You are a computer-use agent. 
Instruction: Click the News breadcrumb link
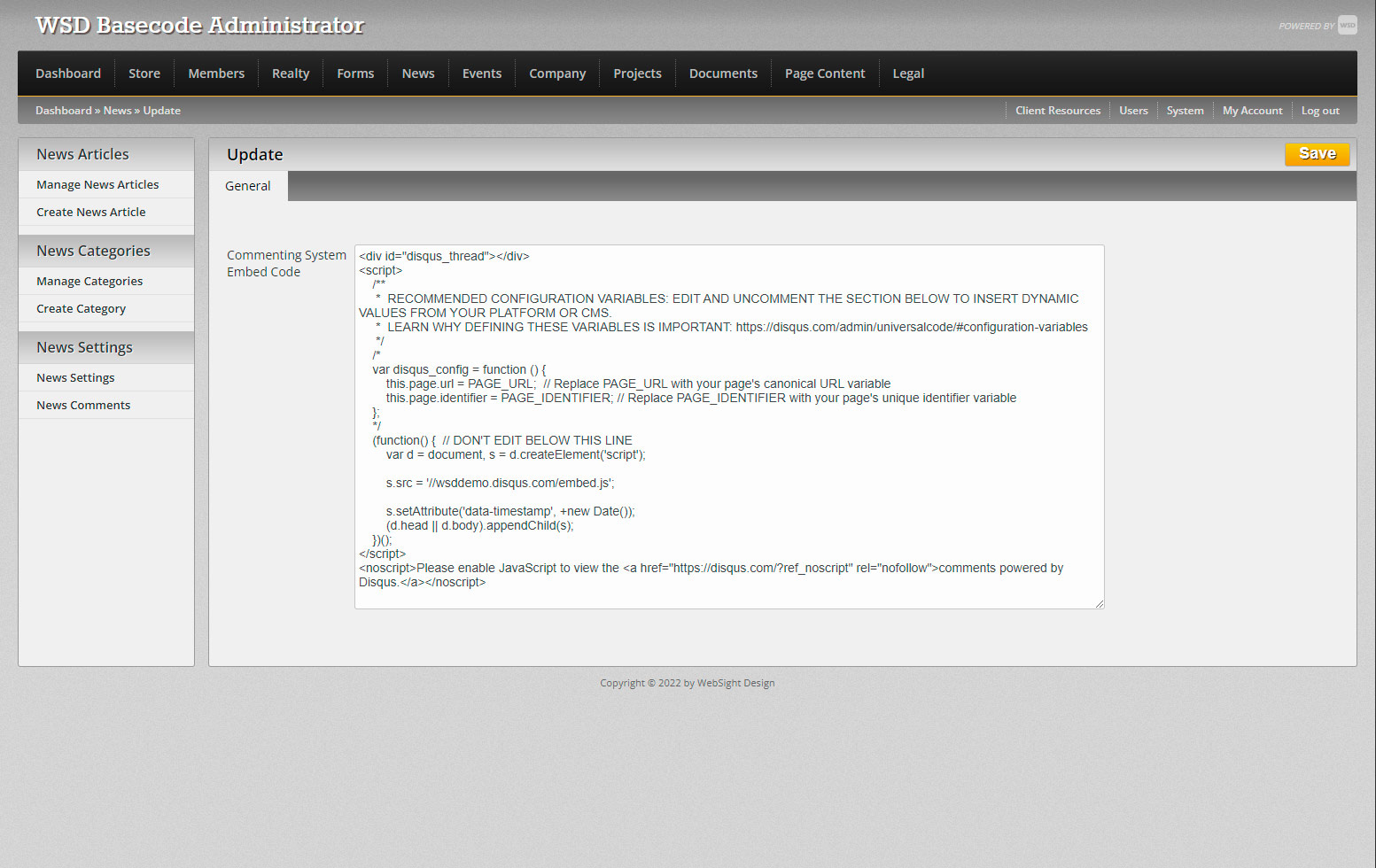point(117,111)
